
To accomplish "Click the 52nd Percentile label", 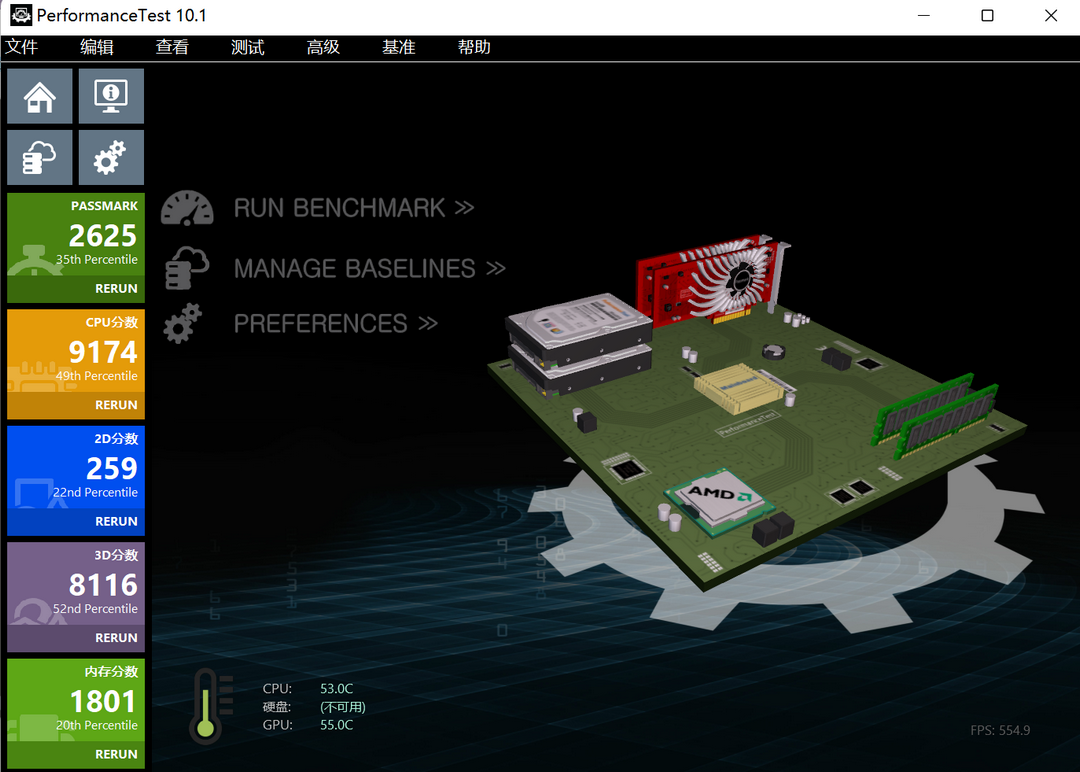I will pos(95,609).
